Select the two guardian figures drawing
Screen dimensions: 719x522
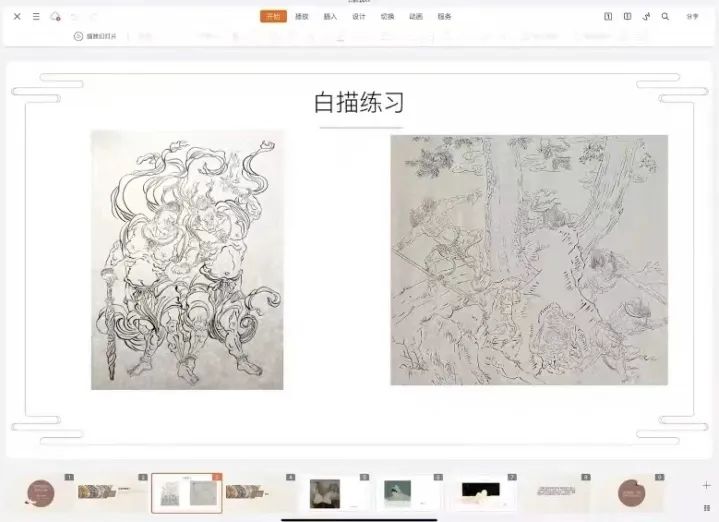pos(187,260)
